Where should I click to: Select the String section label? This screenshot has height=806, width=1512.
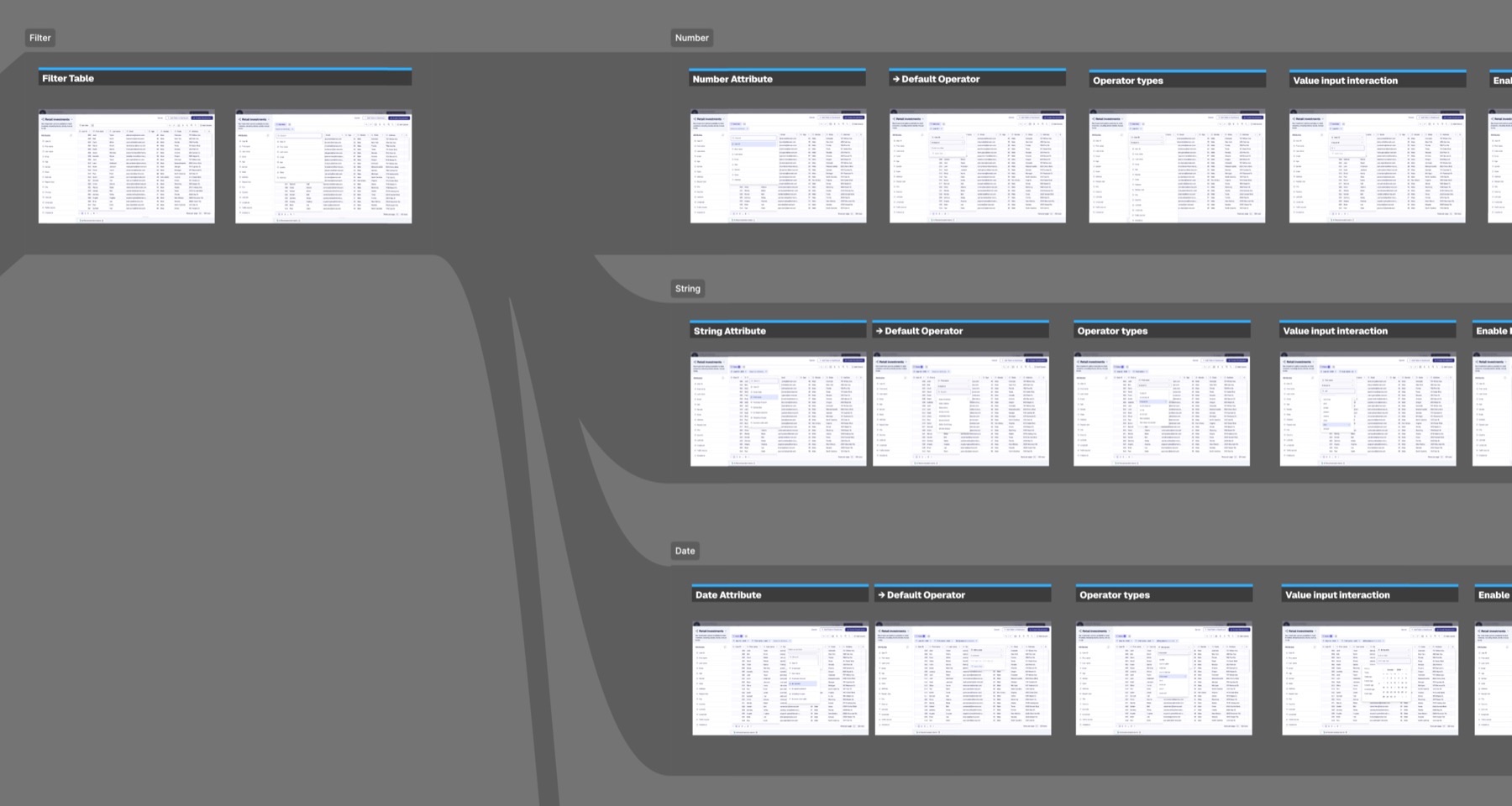point(687,289)
